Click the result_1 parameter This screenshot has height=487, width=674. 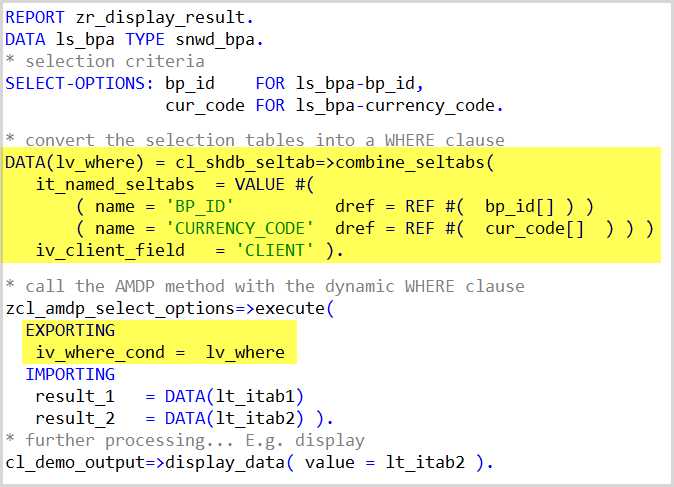tap(75, 397)
